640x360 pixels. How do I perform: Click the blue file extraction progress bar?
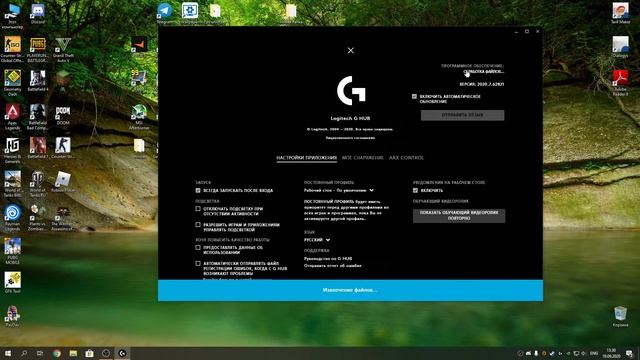[x=350, y=290]
